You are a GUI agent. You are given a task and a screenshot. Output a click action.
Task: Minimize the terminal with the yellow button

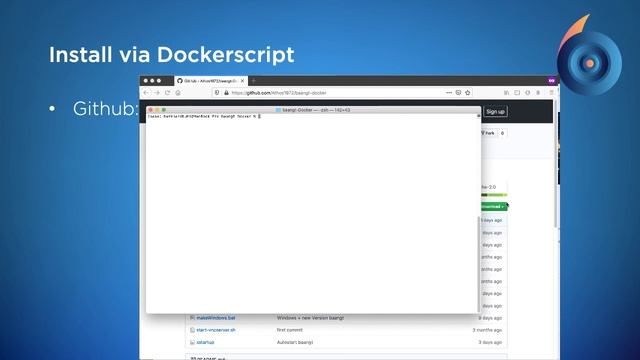[x=157, y=110]
